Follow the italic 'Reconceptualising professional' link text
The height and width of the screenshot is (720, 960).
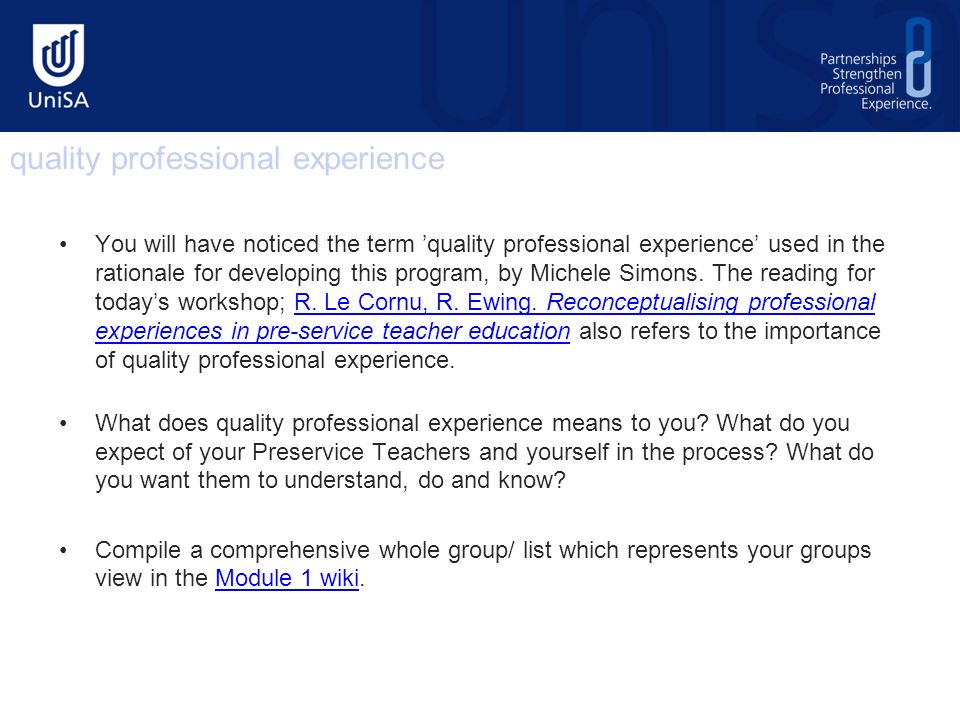point(710,302)
